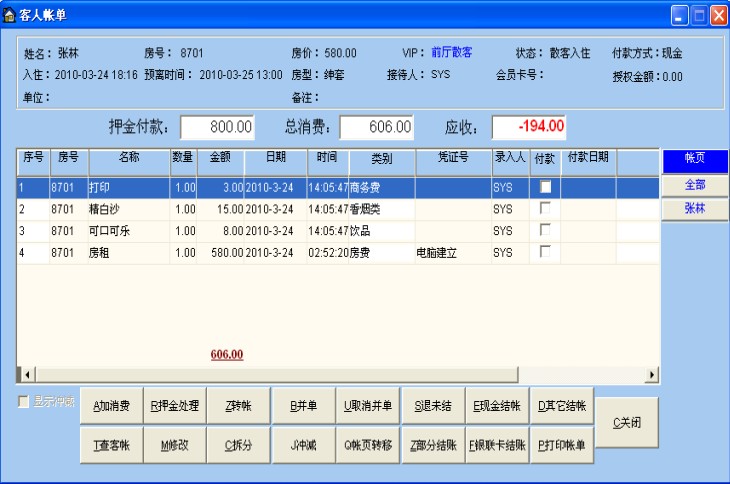This screenshot has width=730, height=484.
Task: Click the A加消费 button
Action: coord(112,406)
